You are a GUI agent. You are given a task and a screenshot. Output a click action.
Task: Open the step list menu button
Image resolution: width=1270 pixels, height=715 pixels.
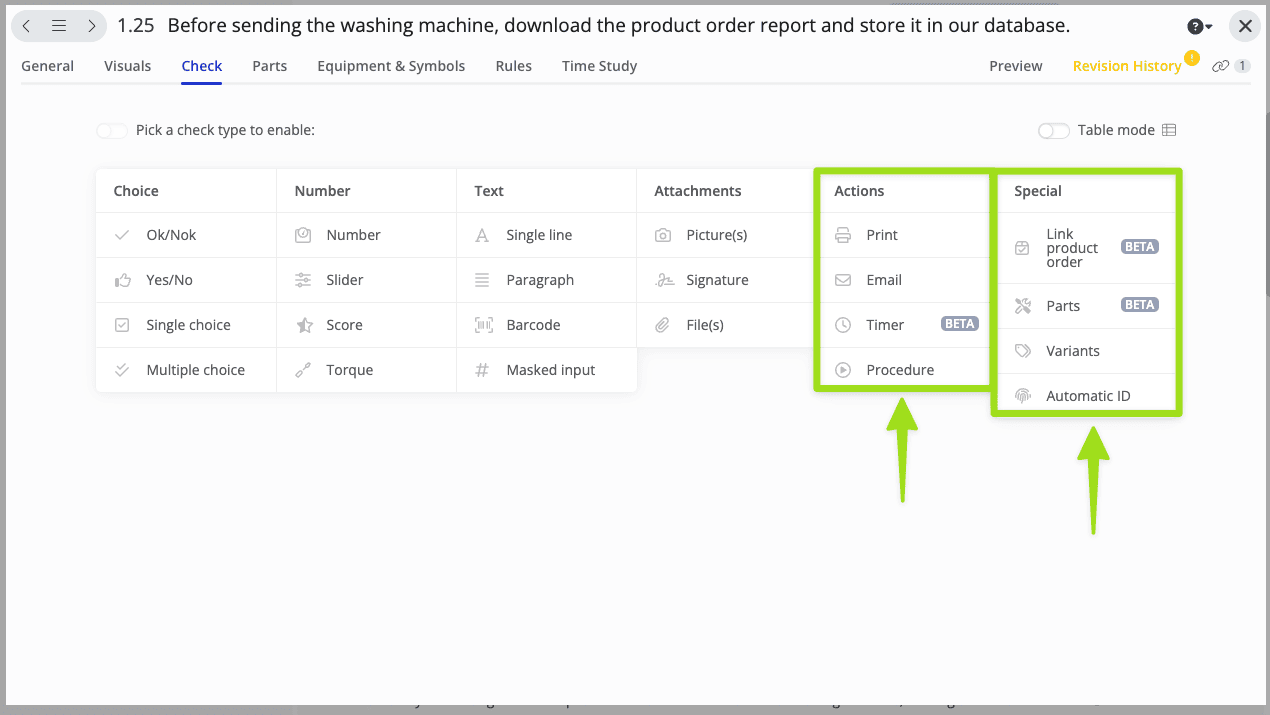59,26
